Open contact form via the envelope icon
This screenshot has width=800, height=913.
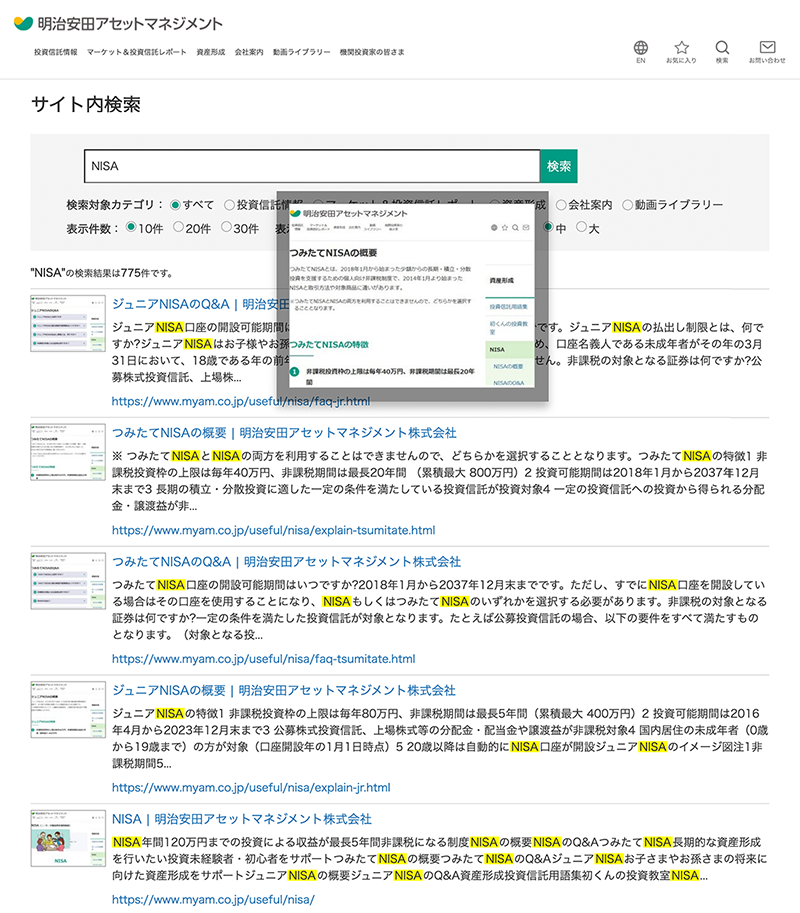(767, 52)
